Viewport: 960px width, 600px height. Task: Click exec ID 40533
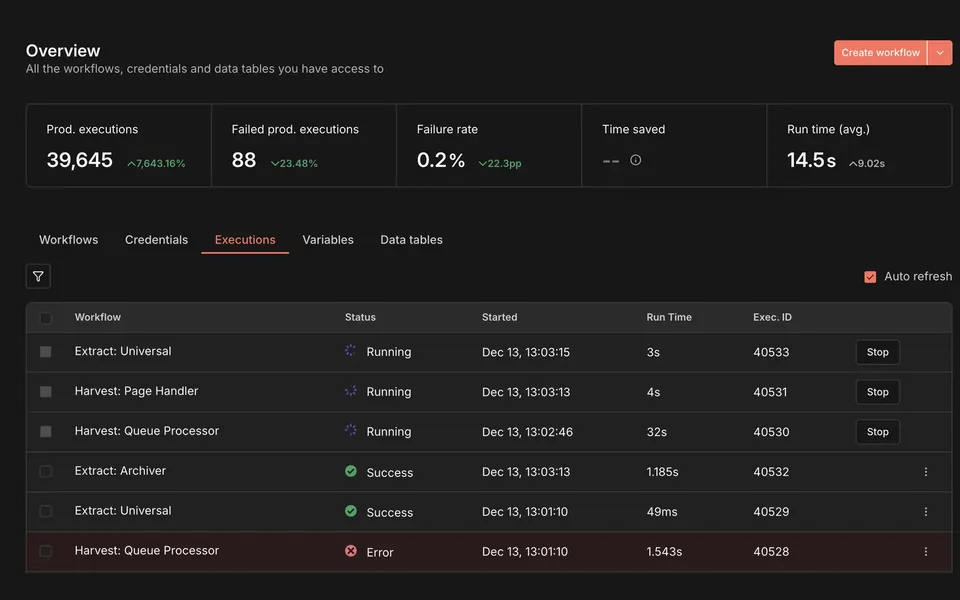click(771, 352)
